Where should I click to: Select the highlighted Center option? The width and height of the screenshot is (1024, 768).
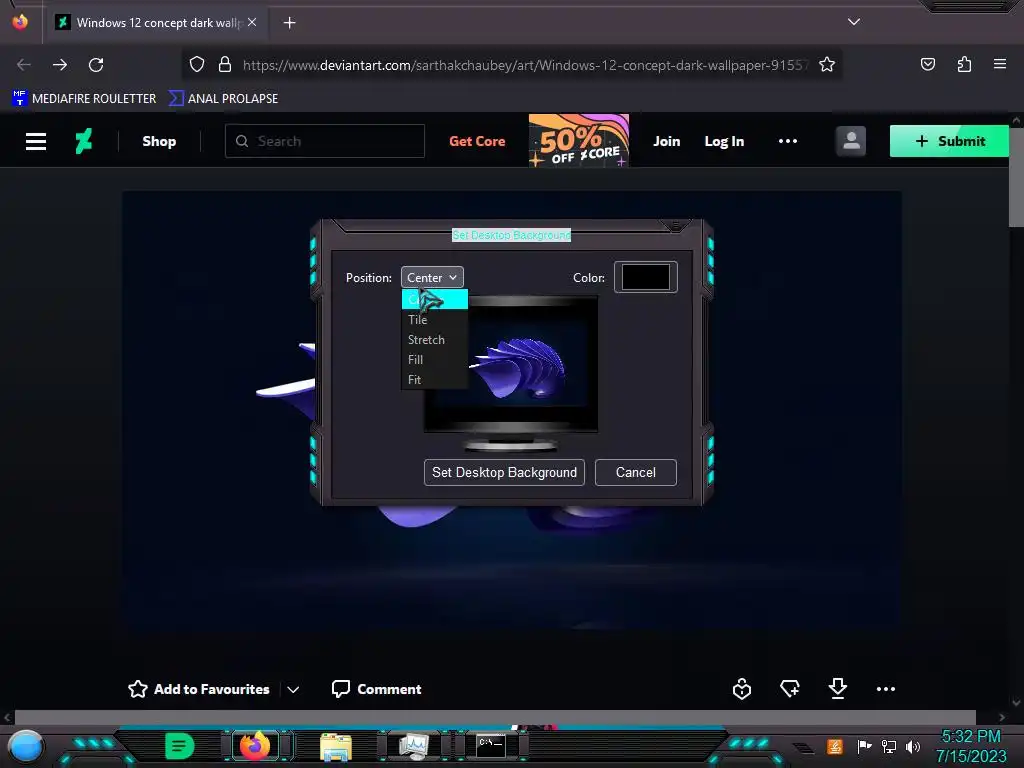click(434, 299)
